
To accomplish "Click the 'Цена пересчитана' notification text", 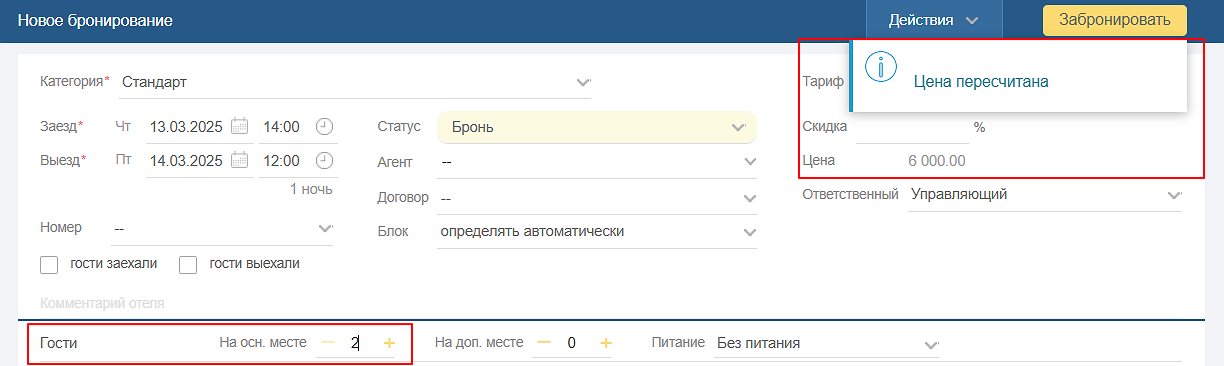I will 981,81.
